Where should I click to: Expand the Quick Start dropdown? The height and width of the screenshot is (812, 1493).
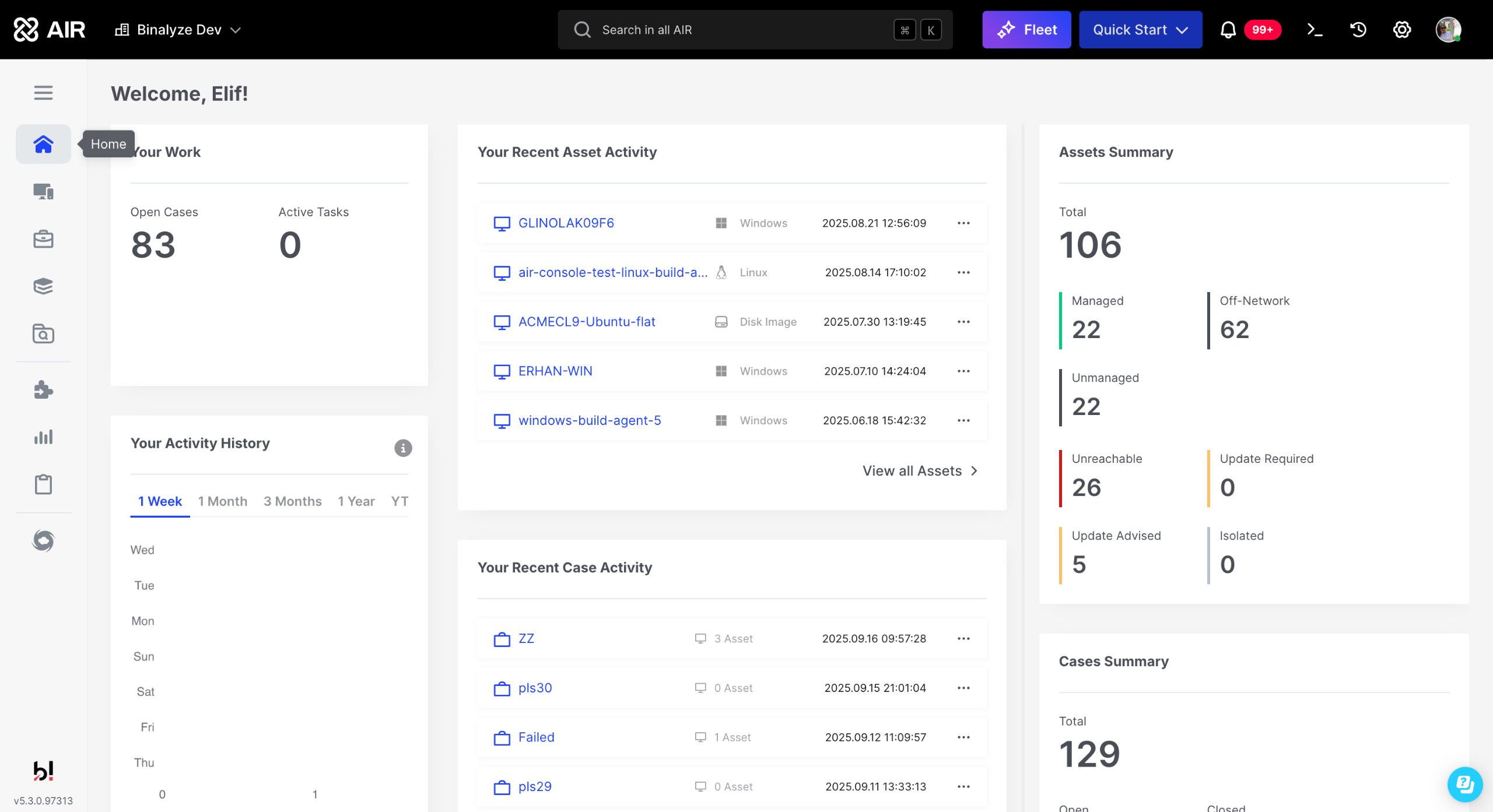click(1140, 30)
